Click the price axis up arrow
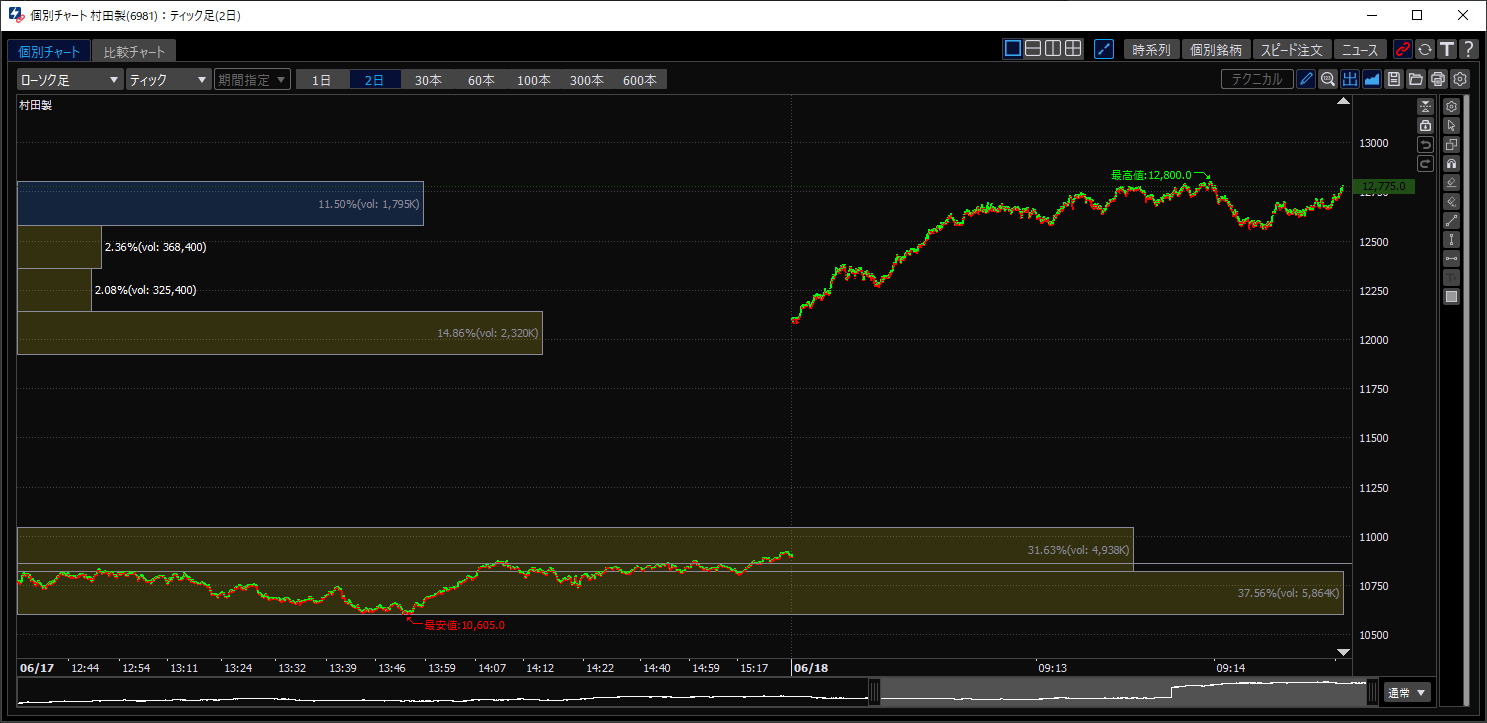The height and width of the screenshot is (723, 1487). [x=1343, y=102]
